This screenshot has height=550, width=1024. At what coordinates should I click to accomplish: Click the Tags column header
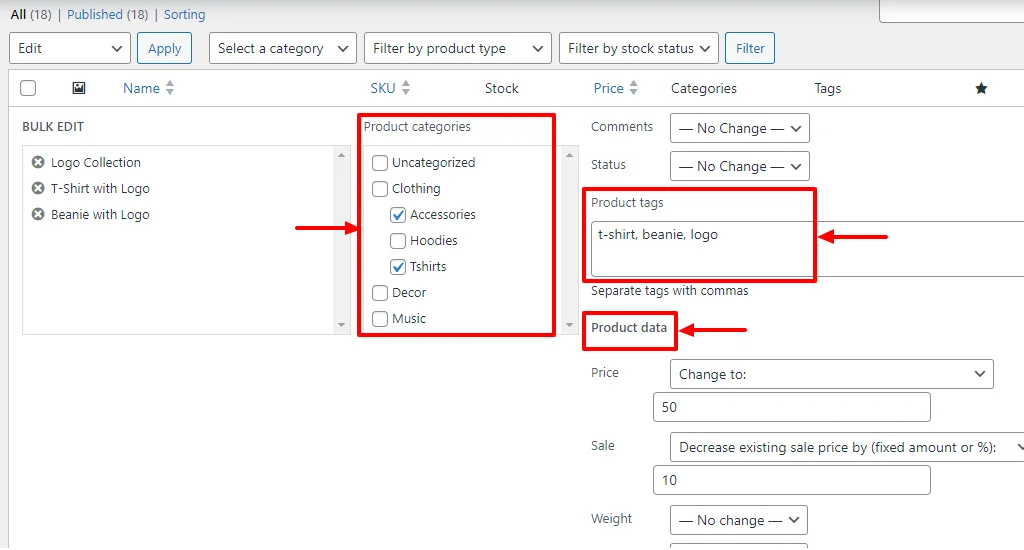827,88
